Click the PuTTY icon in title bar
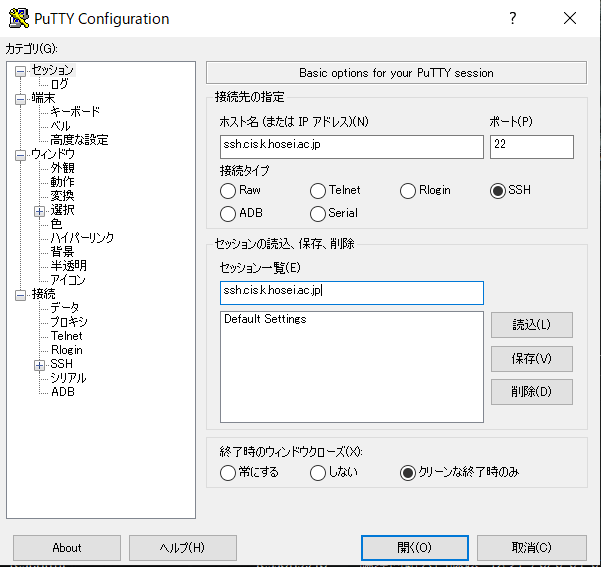The width and height of the screenshot is (601, 567). tap(18, 18)
